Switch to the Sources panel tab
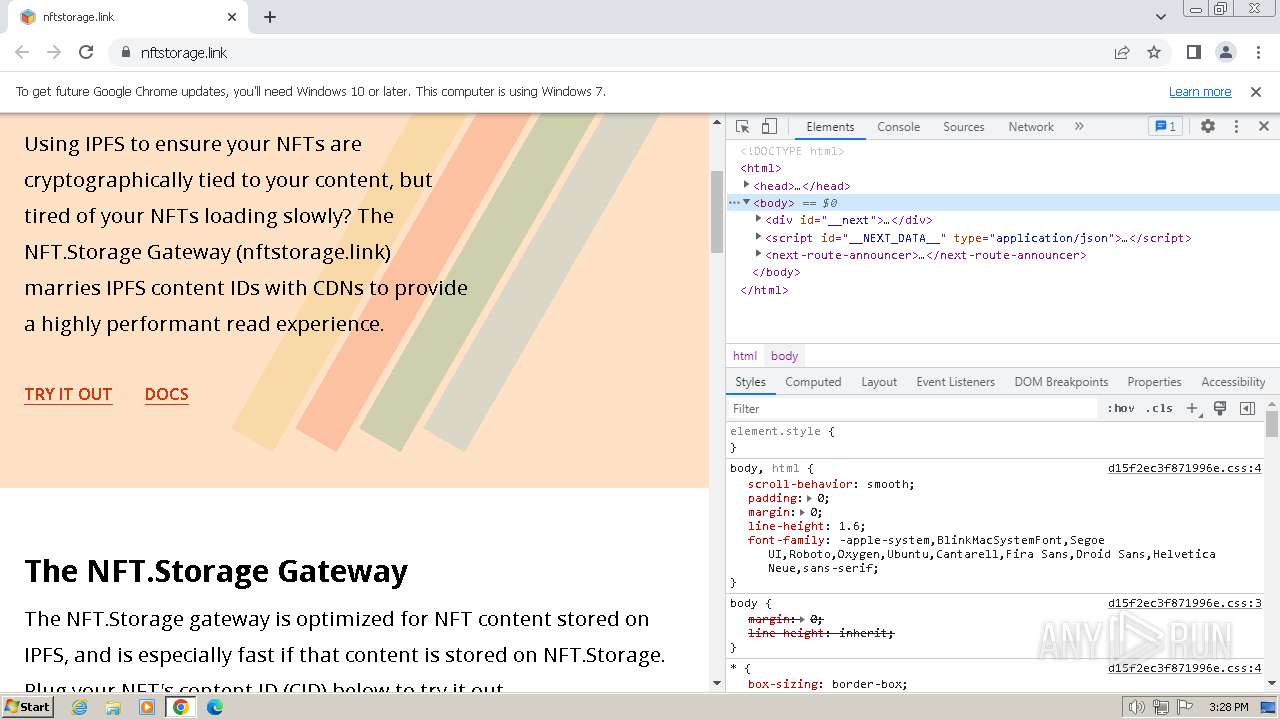The image size is (1280, 720). (964, 127)
